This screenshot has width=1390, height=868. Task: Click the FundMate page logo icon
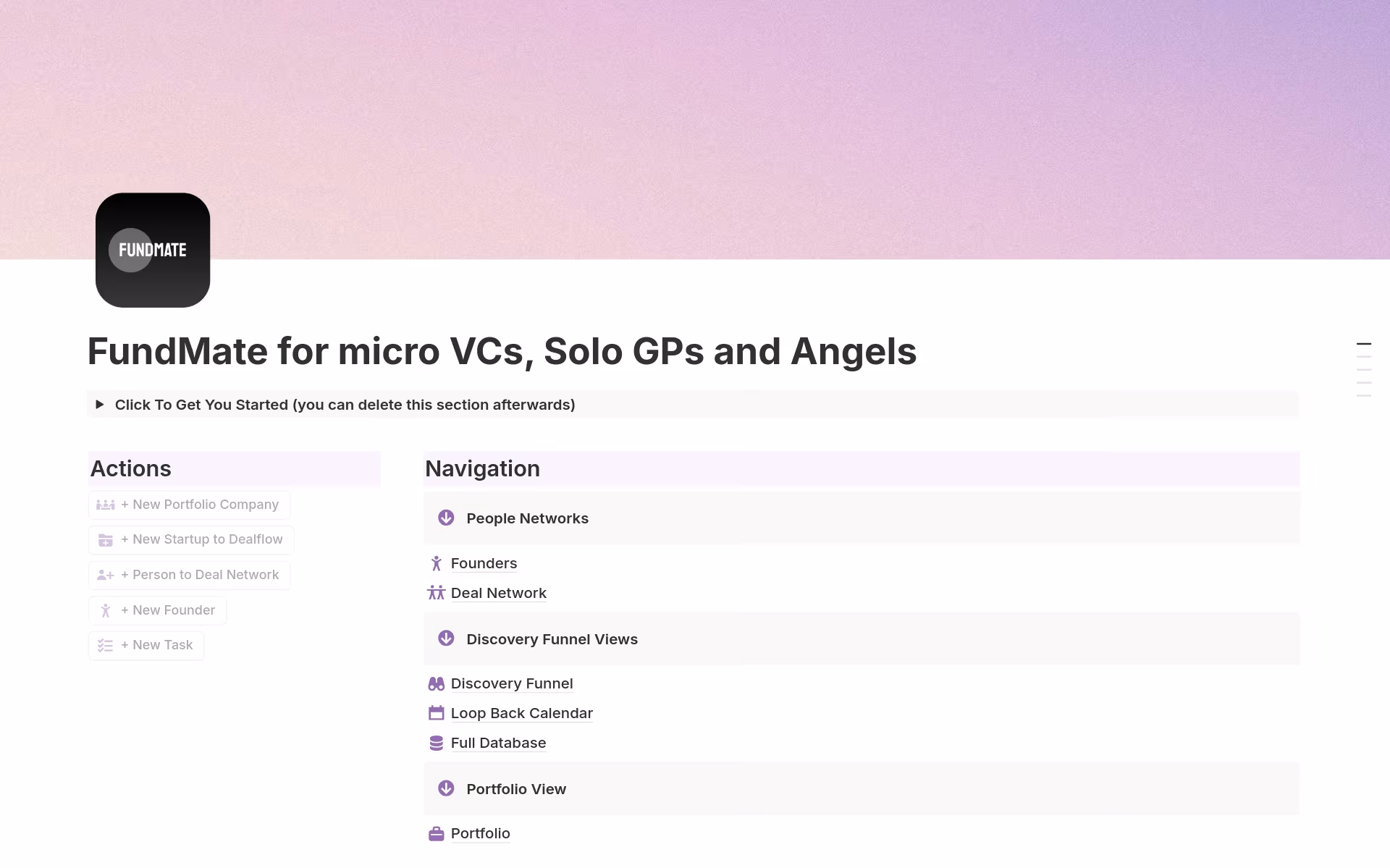click(x=153, y=250)
